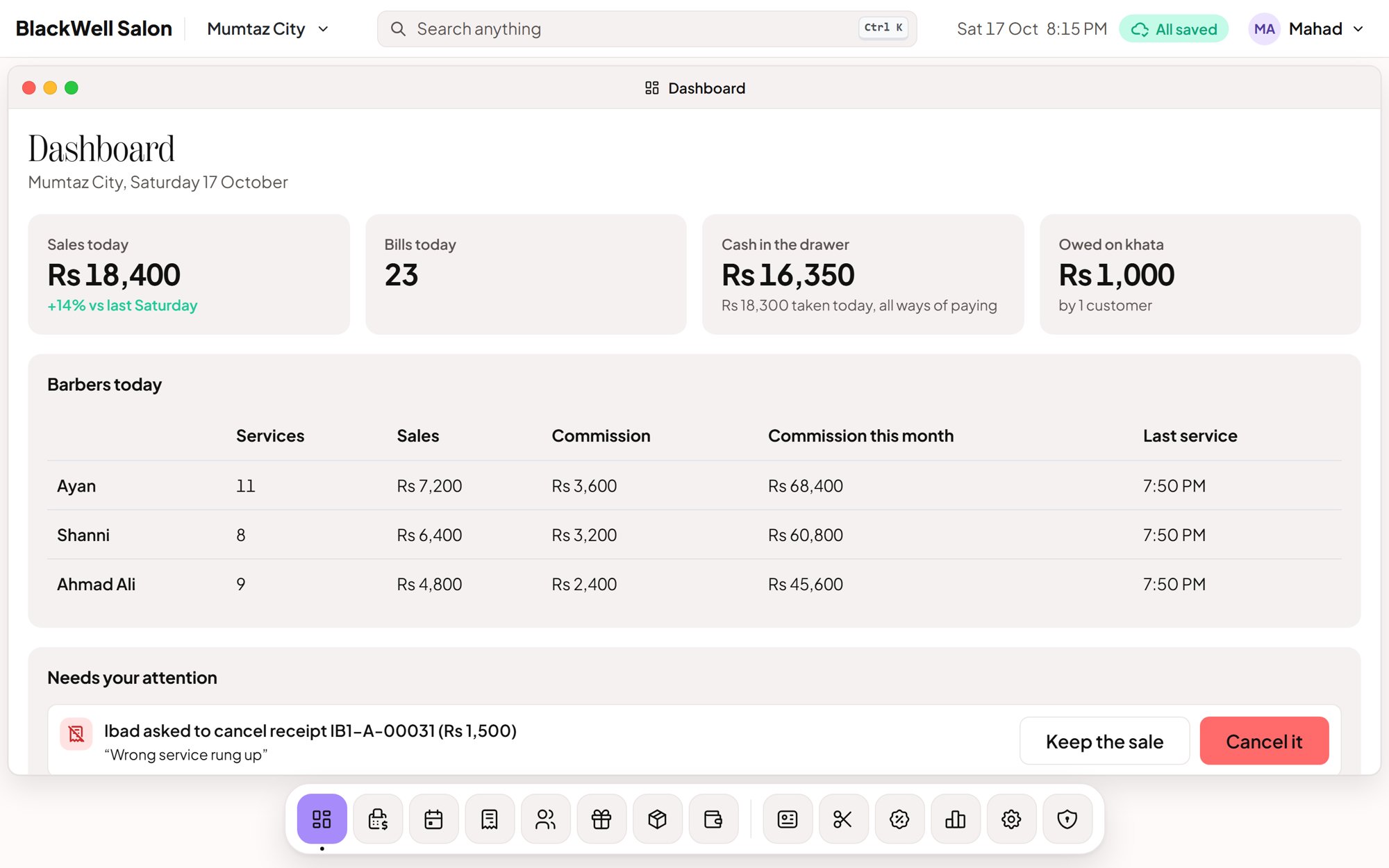The image size is (1389, 868).
Task: Click Ayan's monthly commission Rs 68,400
Action: 805,486
